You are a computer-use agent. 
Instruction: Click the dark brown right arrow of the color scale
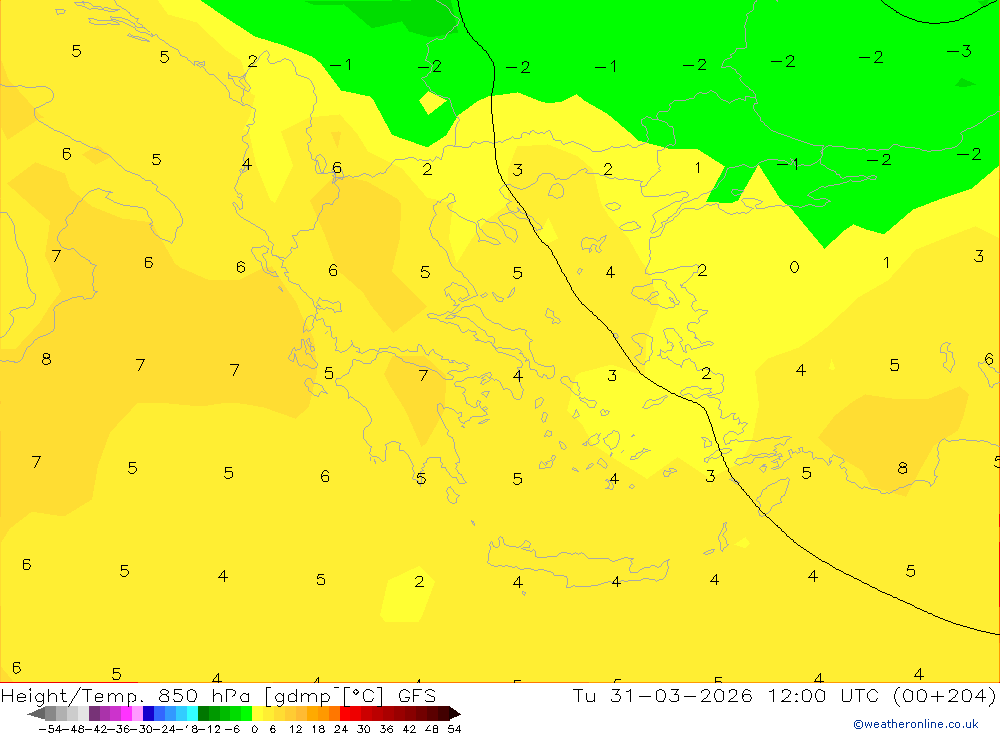(x=455, y=714)
